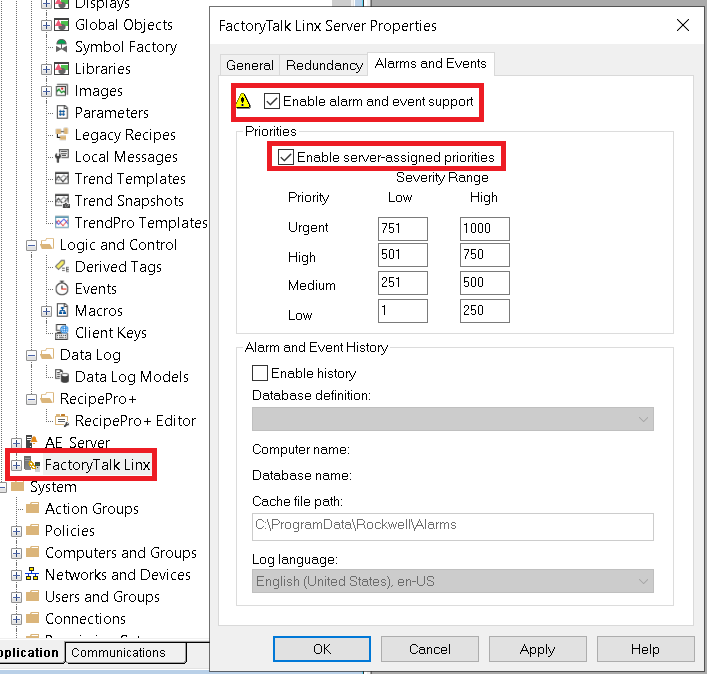The height and width of the screenshot is (674, 723).
Task: Open the Data Log Models icon
Action: click(62, 376)
